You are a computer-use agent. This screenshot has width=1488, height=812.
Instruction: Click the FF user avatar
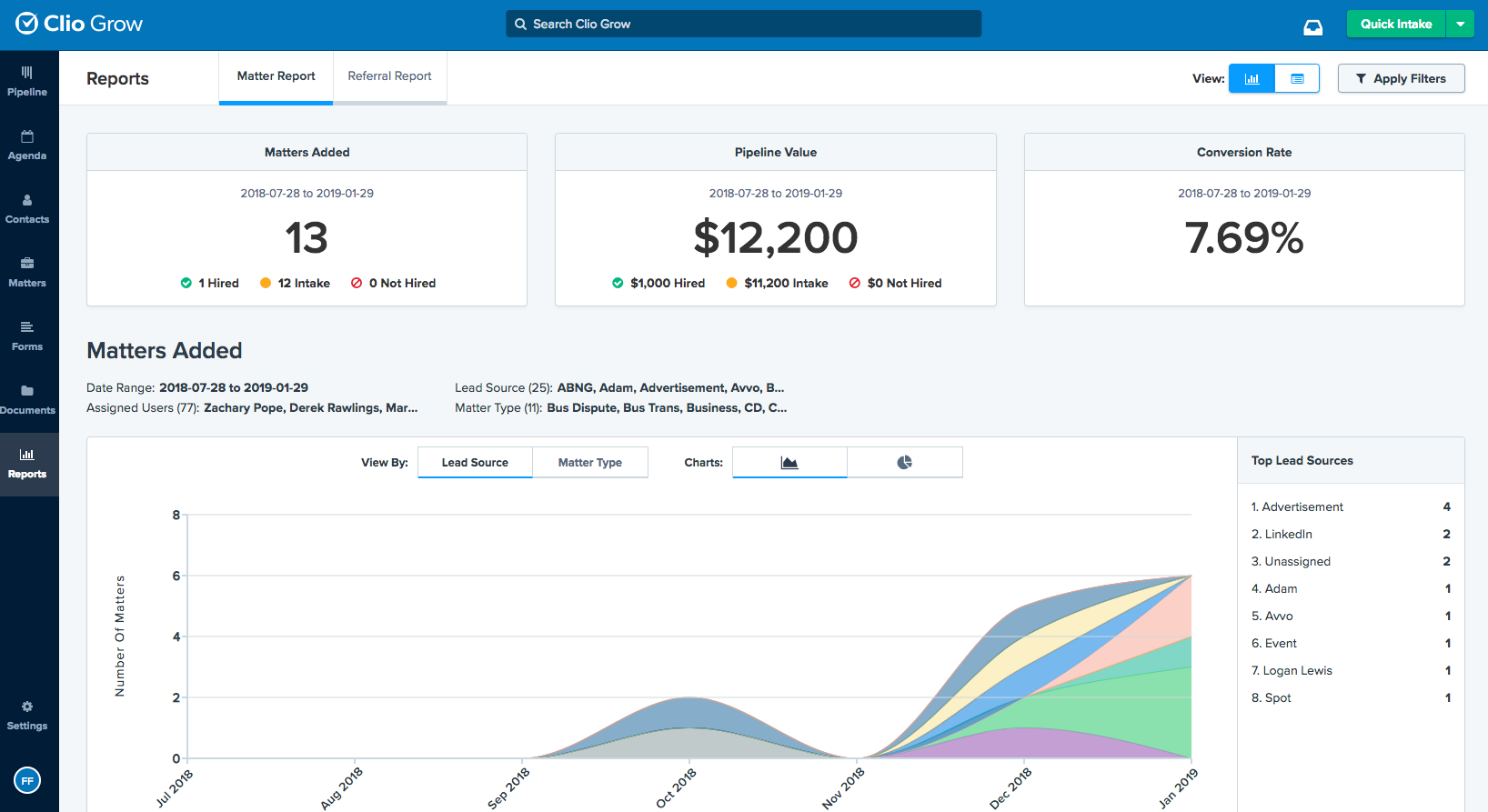click(x=27, y=780)
